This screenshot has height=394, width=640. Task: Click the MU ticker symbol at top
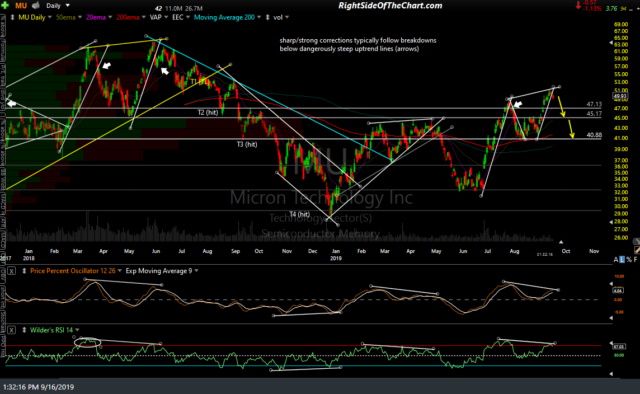tap(21, 6)
